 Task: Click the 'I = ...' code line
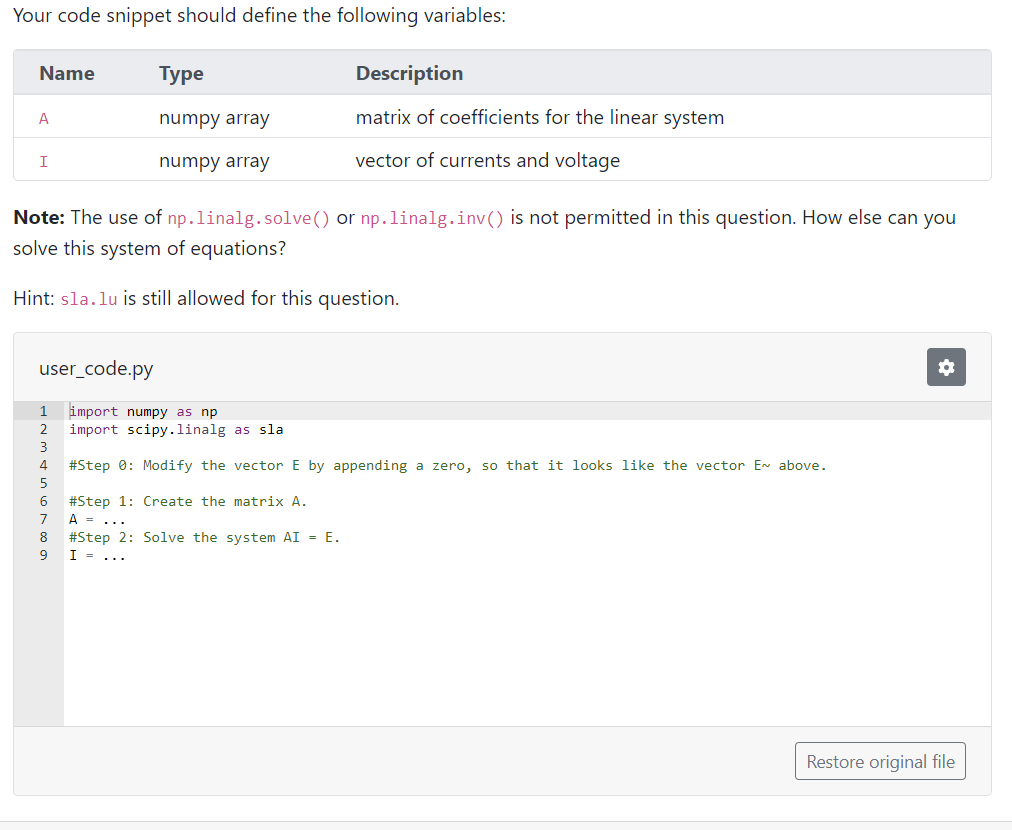(97, 556)
